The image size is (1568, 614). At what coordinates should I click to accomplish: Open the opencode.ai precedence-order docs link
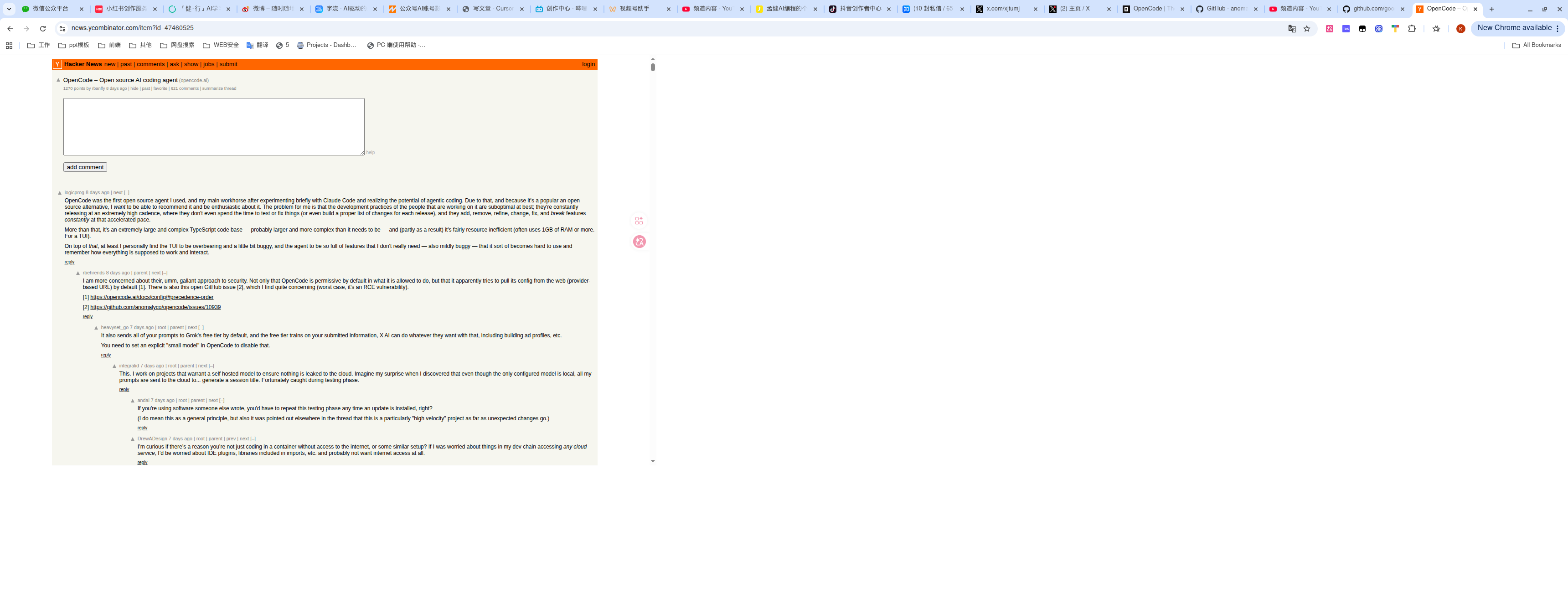coord(152,298)
